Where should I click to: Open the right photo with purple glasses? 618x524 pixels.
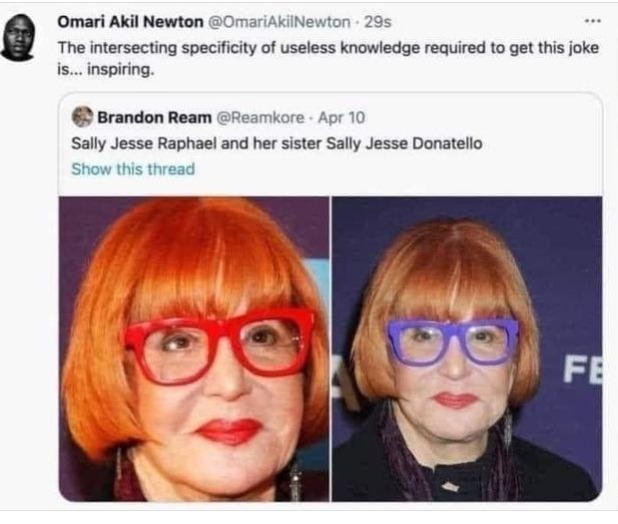tap(466, 348)
